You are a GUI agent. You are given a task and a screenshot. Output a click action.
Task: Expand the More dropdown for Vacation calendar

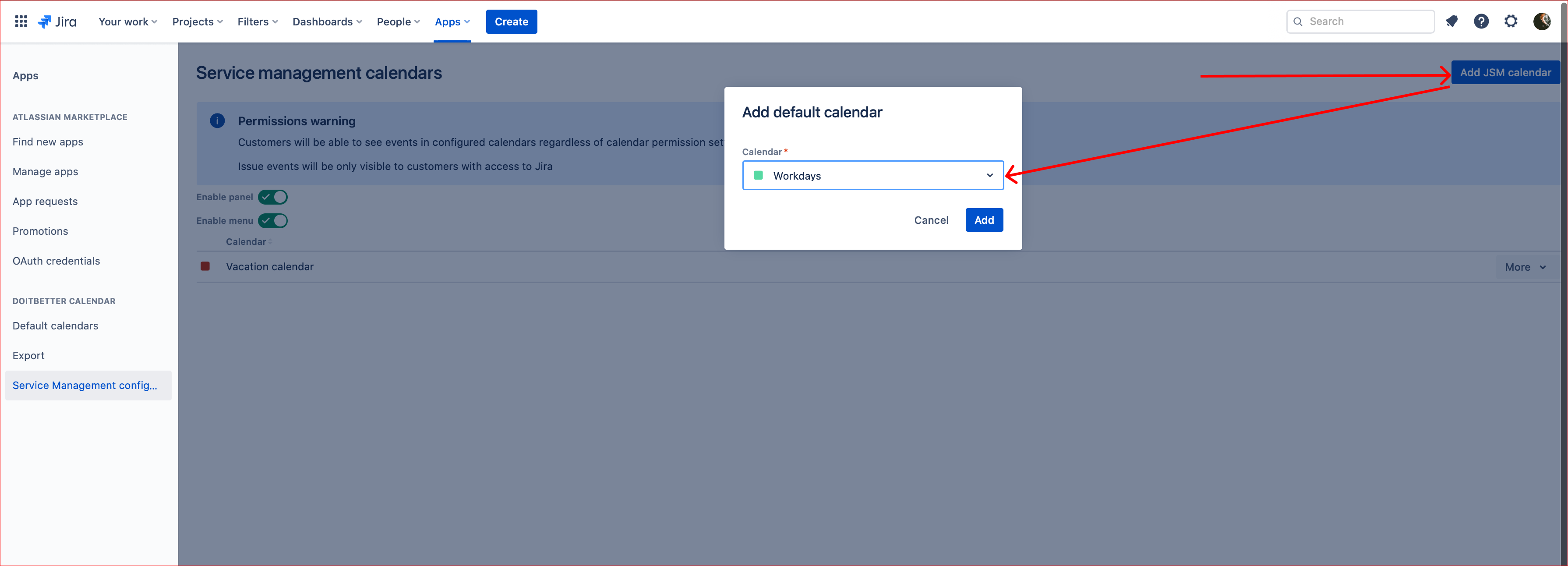coord(1525,267)
